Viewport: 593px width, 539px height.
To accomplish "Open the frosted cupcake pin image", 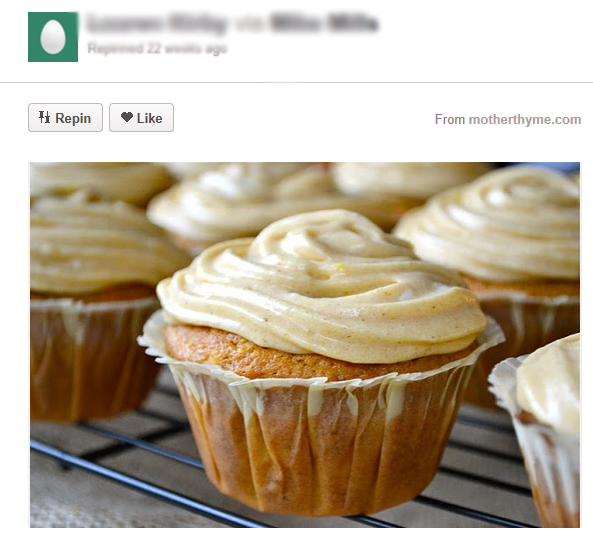I will 305,345.
